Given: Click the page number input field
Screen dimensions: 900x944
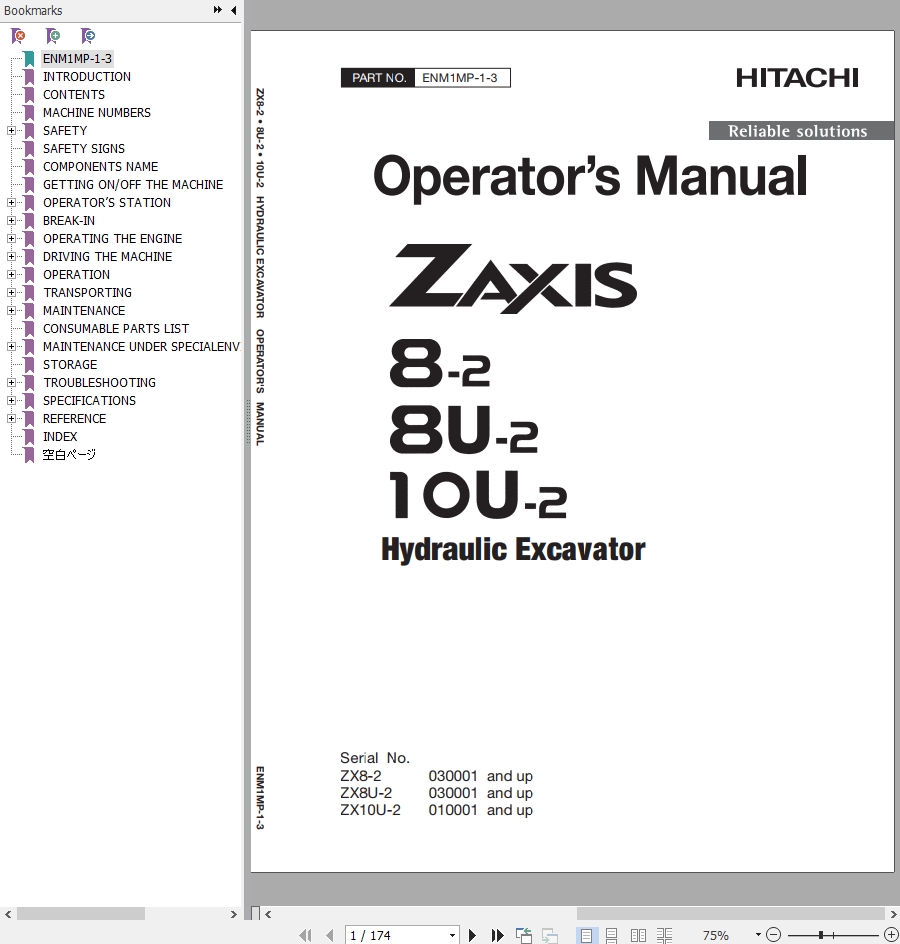Looking at the screenshot, I should [397, 936].
